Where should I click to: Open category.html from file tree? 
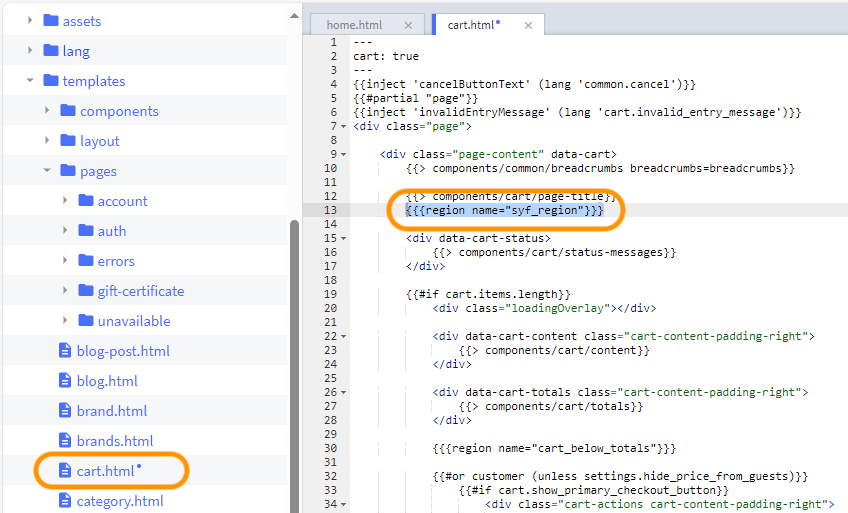tap(120, 501)
